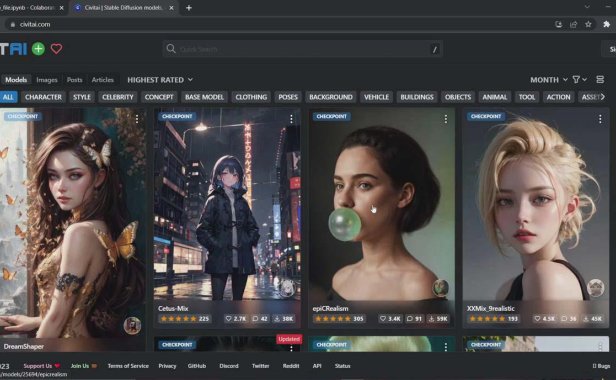Select the BUILDINGS category tag
This screenshot has width=616, height=380.
point(417,97)
